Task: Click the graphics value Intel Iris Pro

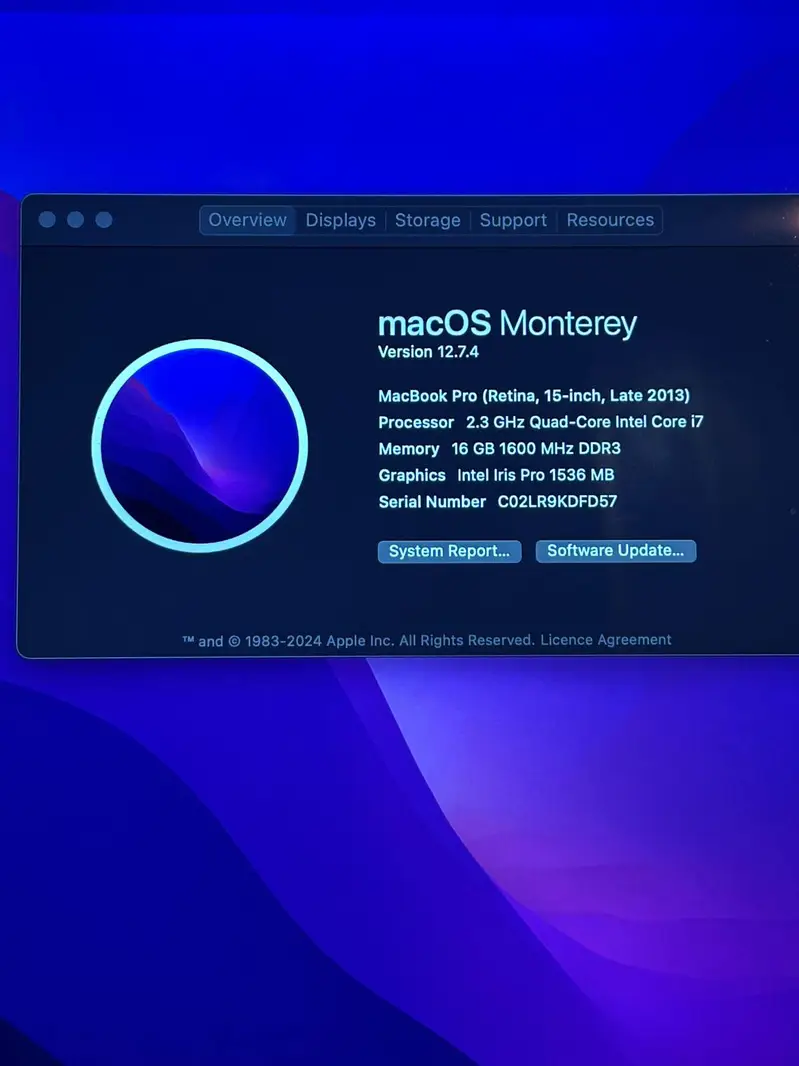Action: 500,475
